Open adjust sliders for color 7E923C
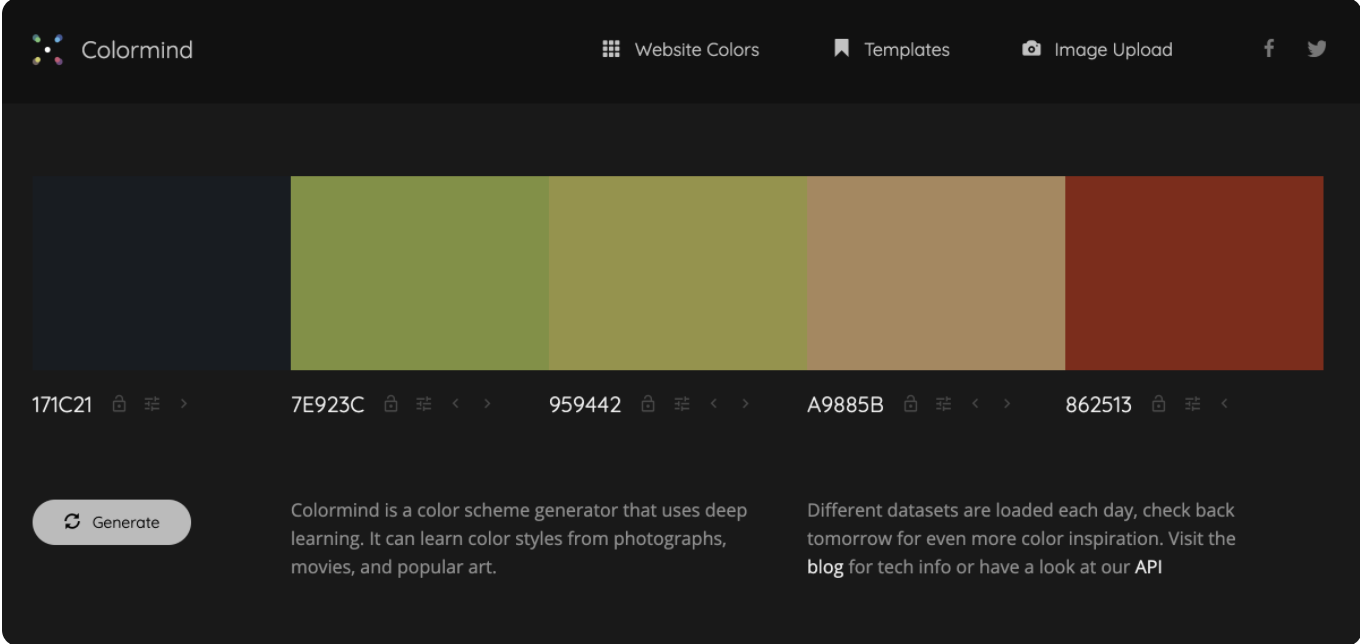1360x644 pixels. pyautogui.click(x=424, y=404)
